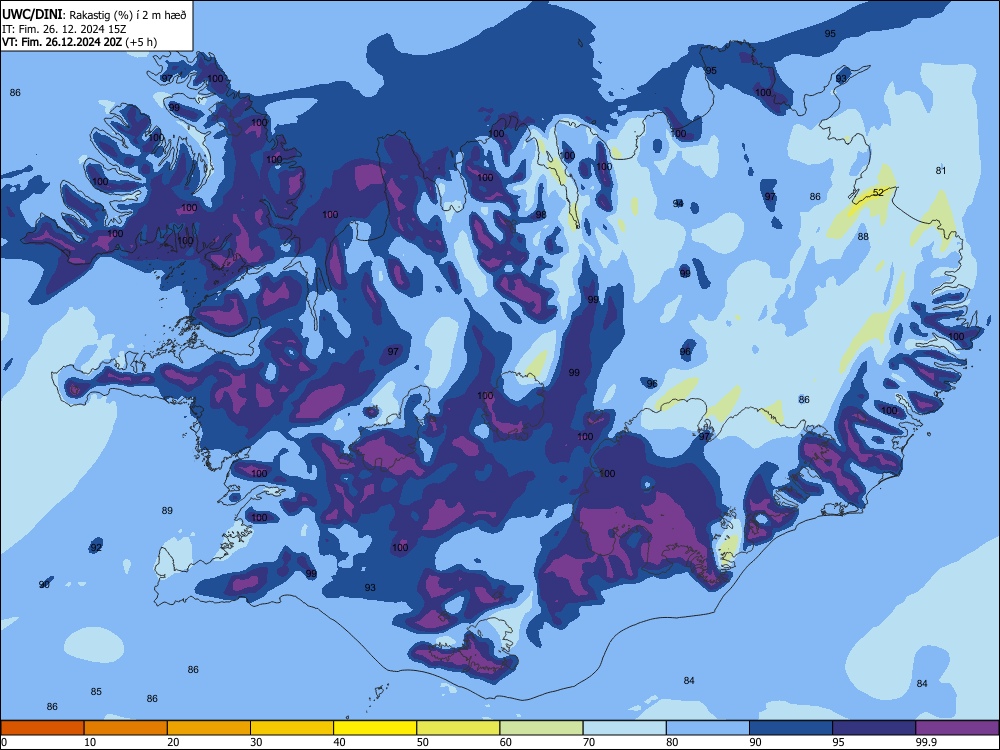Click the '88' humidity value on the map
Image resolution: width=1000 pixels, height=750 pixels.
[863, 236]
